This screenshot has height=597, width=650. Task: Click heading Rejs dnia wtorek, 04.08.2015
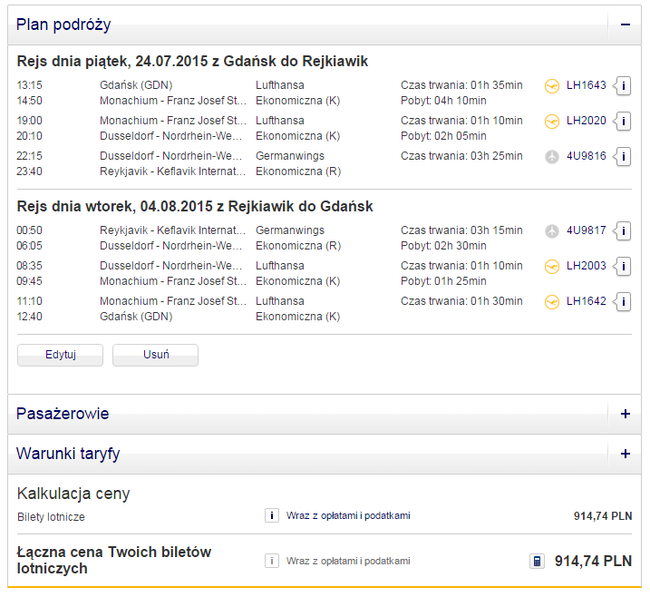click(x=195, y=206)
